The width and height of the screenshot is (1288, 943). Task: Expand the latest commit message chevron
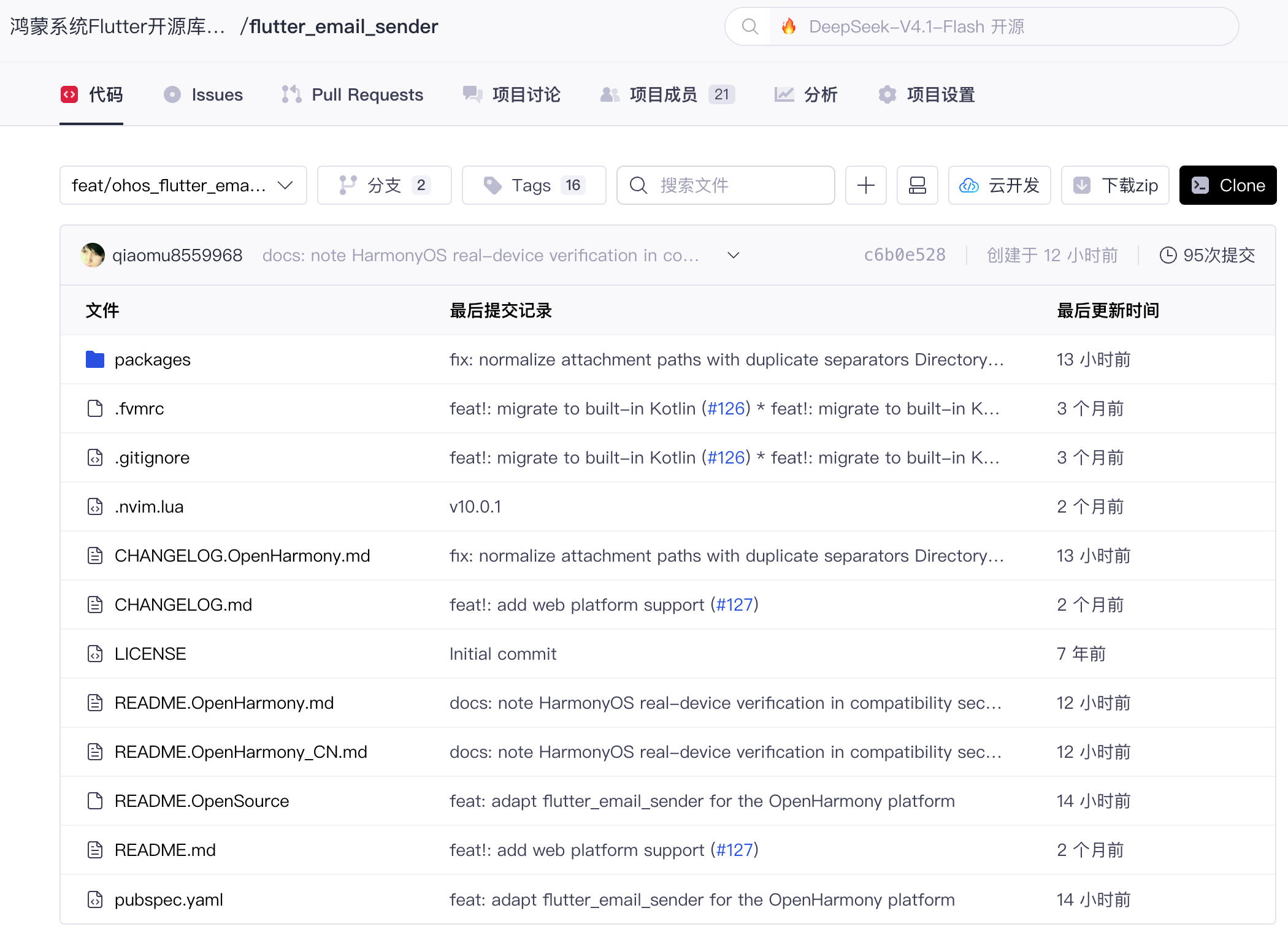coord(734,255)
